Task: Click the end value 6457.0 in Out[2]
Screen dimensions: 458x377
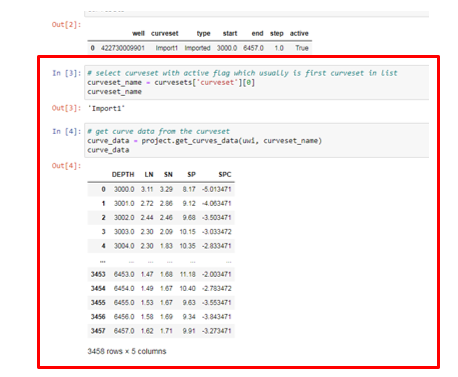Action: click(x=253, y=48)
